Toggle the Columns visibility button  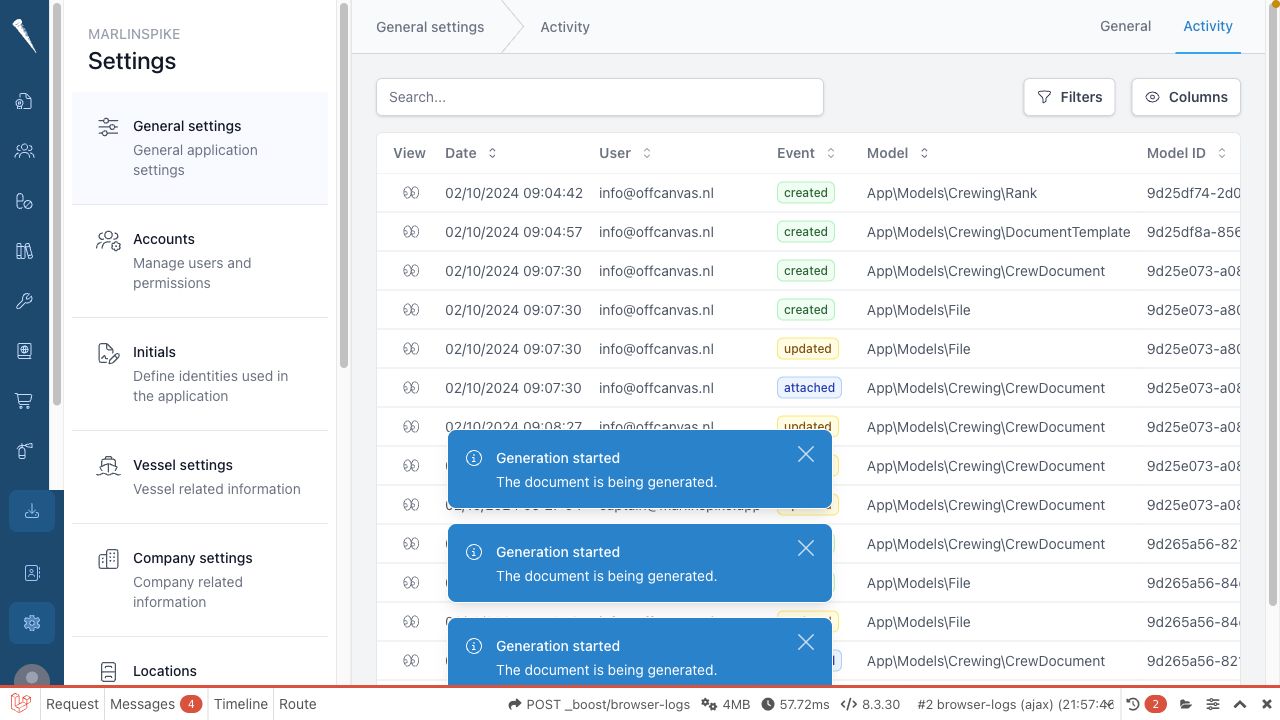[1186, 97]
